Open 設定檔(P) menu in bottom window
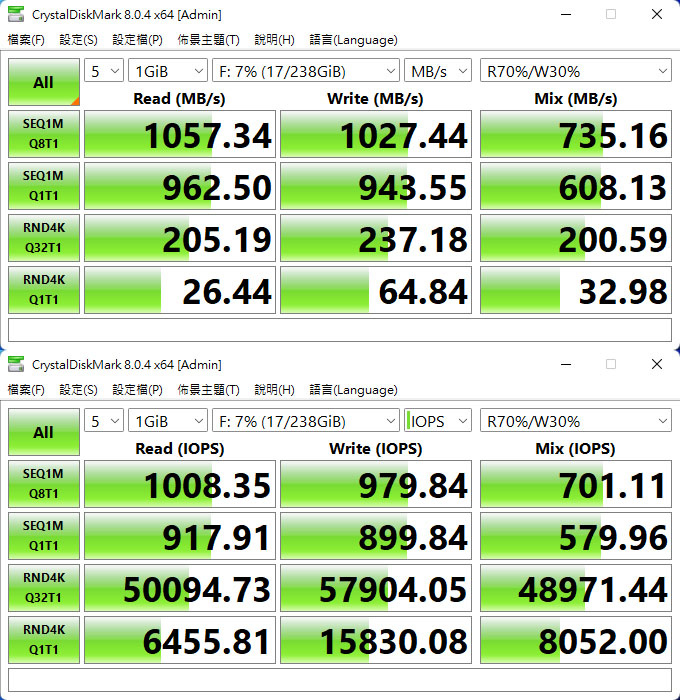680x700 pixels. 137,390
